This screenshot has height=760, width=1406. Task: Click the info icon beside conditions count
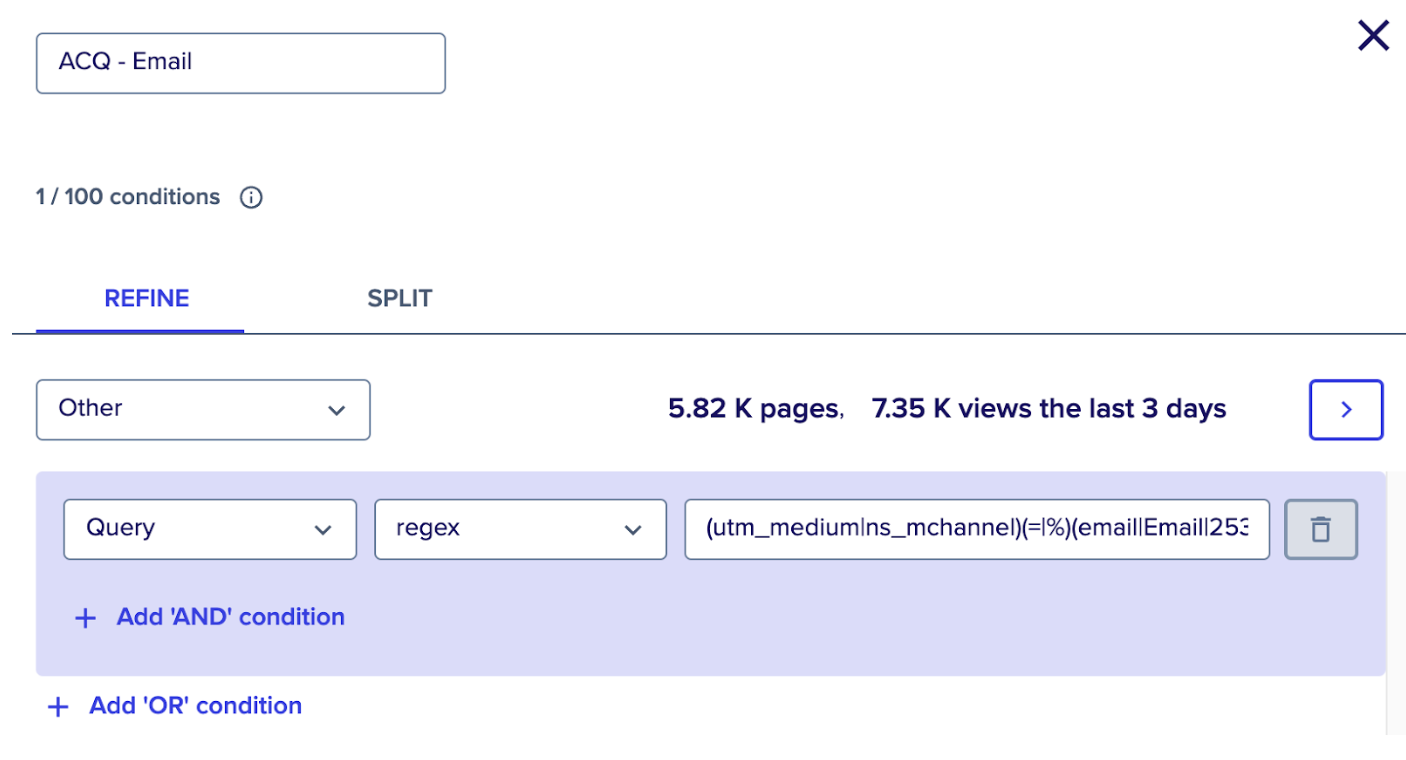(251, 198)
